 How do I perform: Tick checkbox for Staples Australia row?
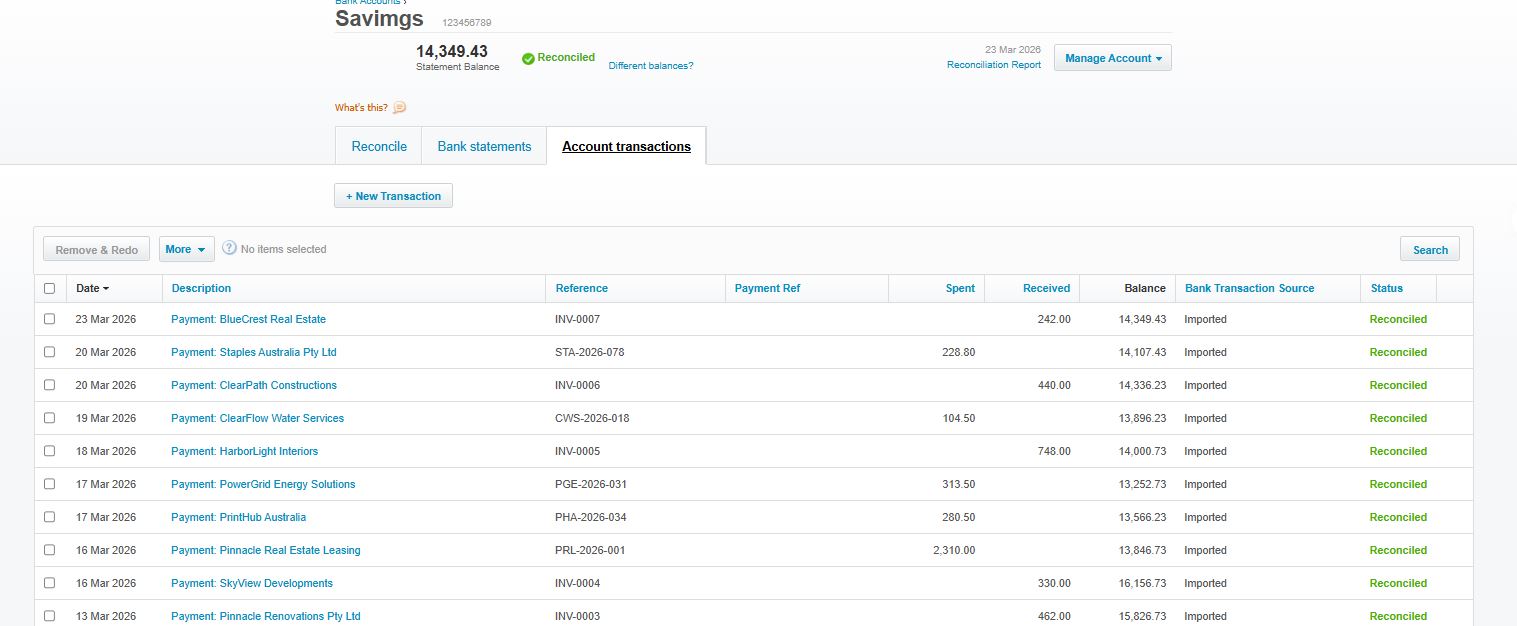(x=50, y=352)
